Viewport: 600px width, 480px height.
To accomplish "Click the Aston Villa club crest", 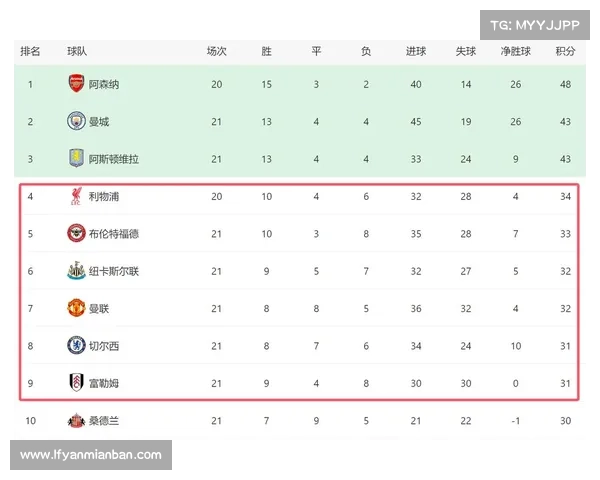I will 77,158.
